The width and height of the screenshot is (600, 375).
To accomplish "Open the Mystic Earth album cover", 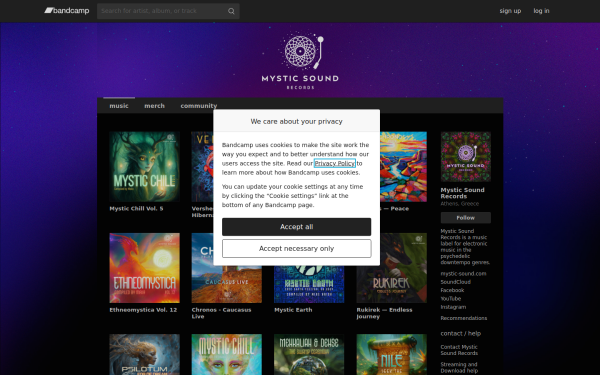I will coord(309,284).
